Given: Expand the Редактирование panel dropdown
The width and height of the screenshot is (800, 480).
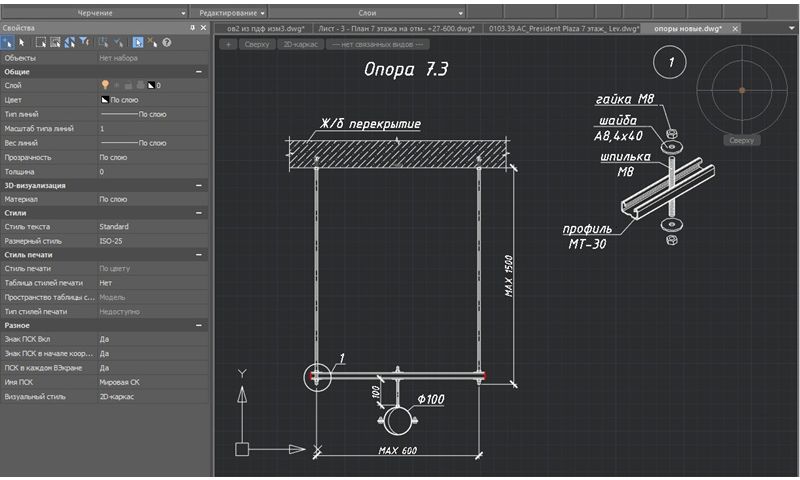Looking at the screenshot, I should point(262,13).
